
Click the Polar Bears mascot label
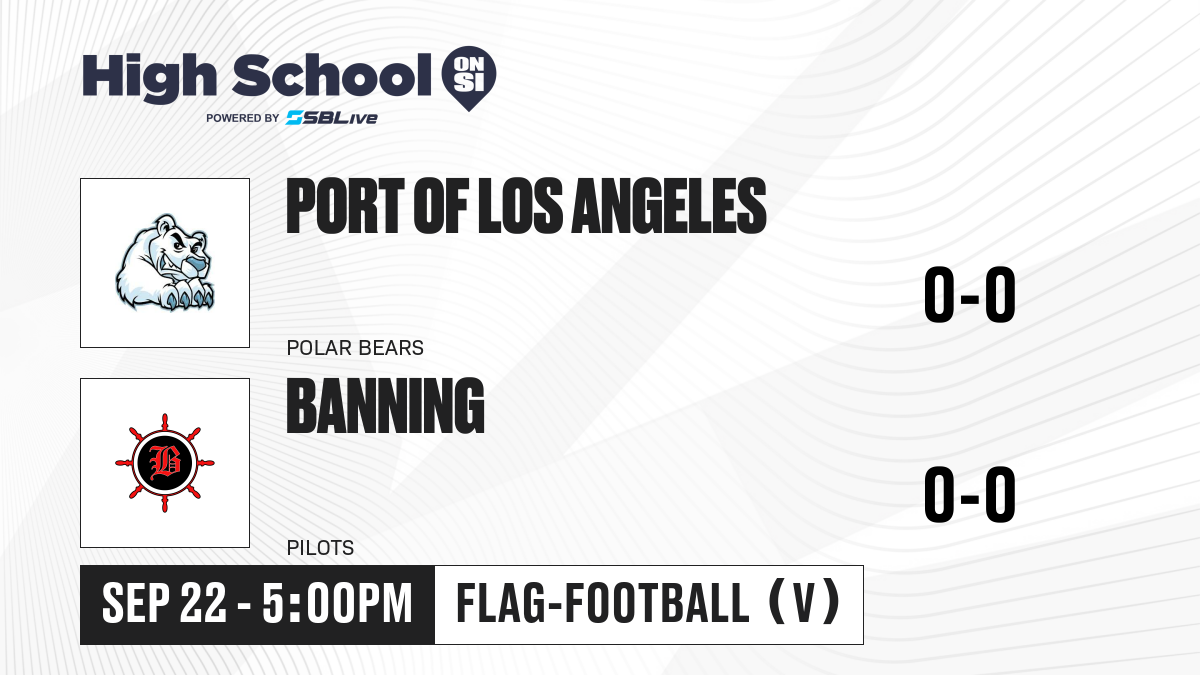(x=355, y=348)
